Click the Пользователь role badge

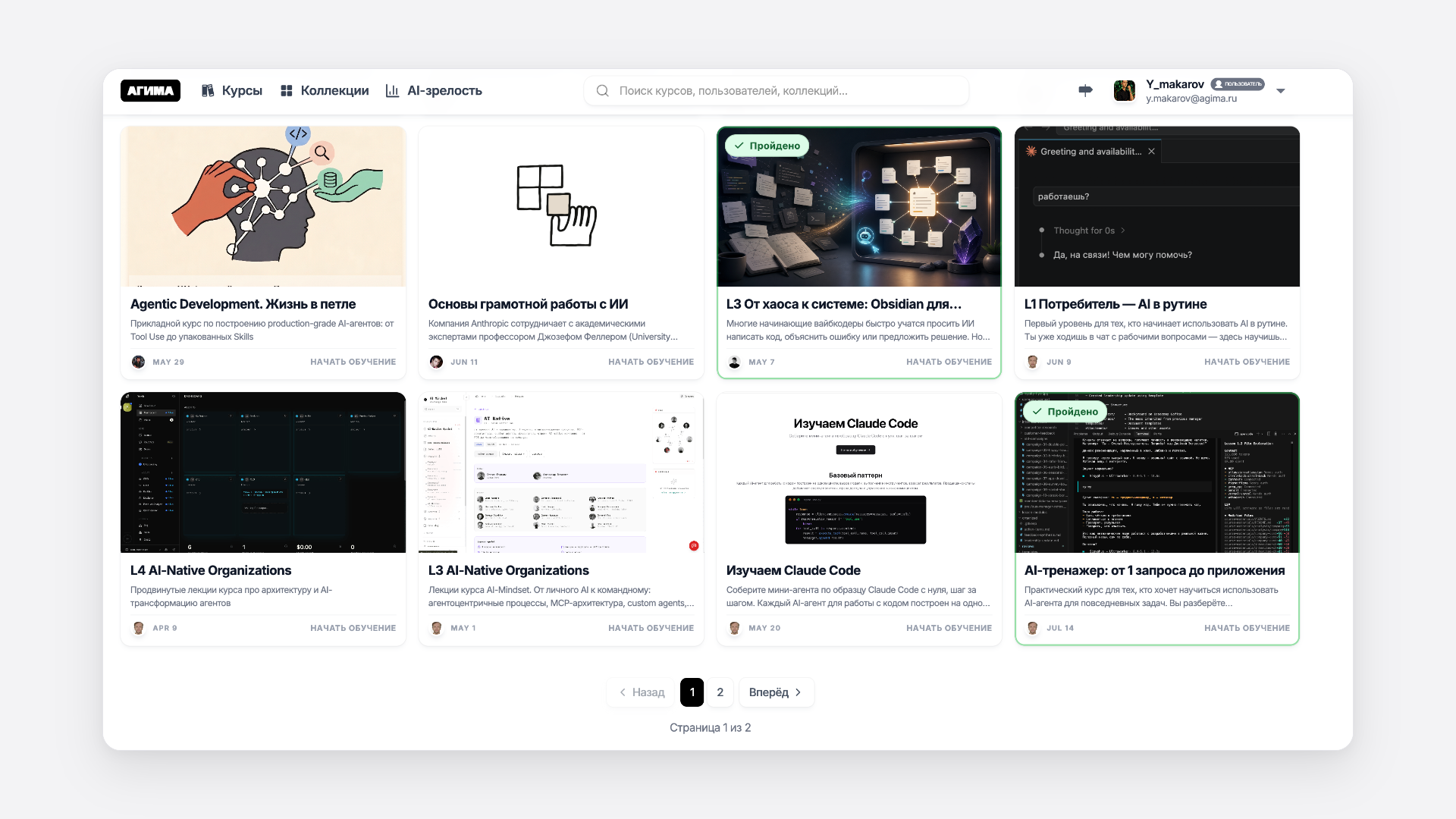[1238, 84]
